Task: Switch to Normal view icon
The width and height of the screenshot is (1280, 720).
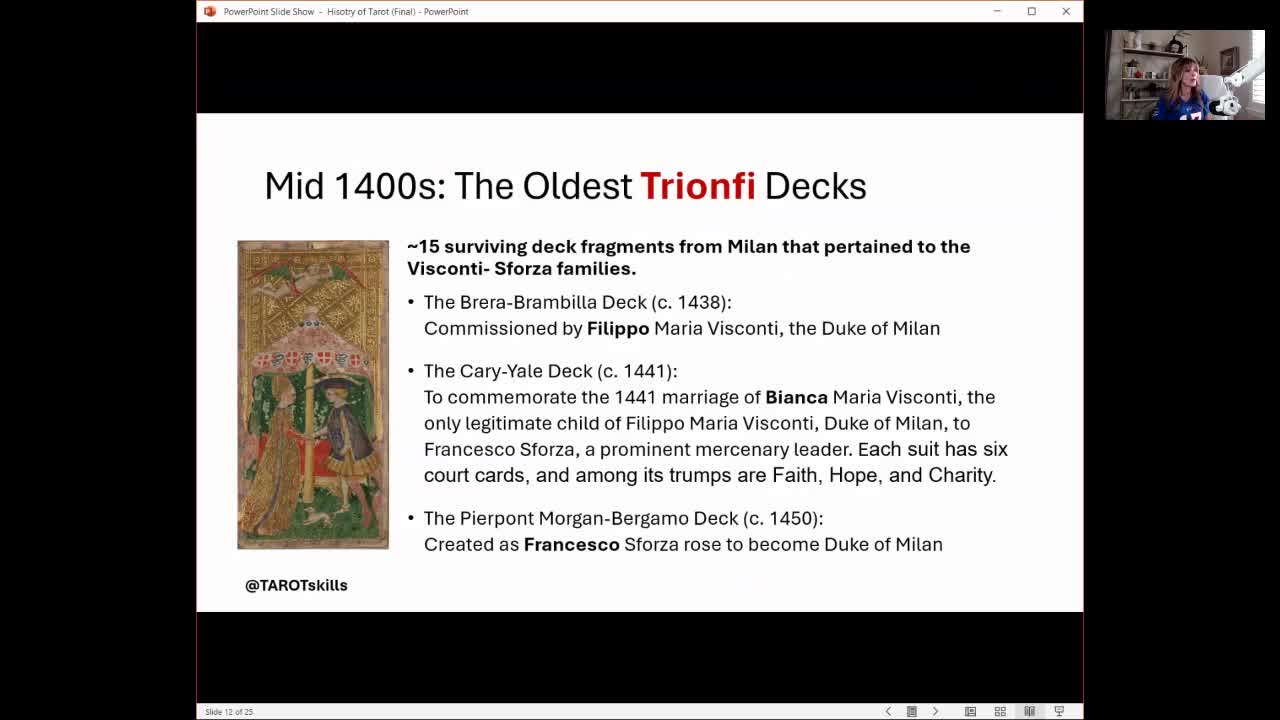Action: (970, 711)
